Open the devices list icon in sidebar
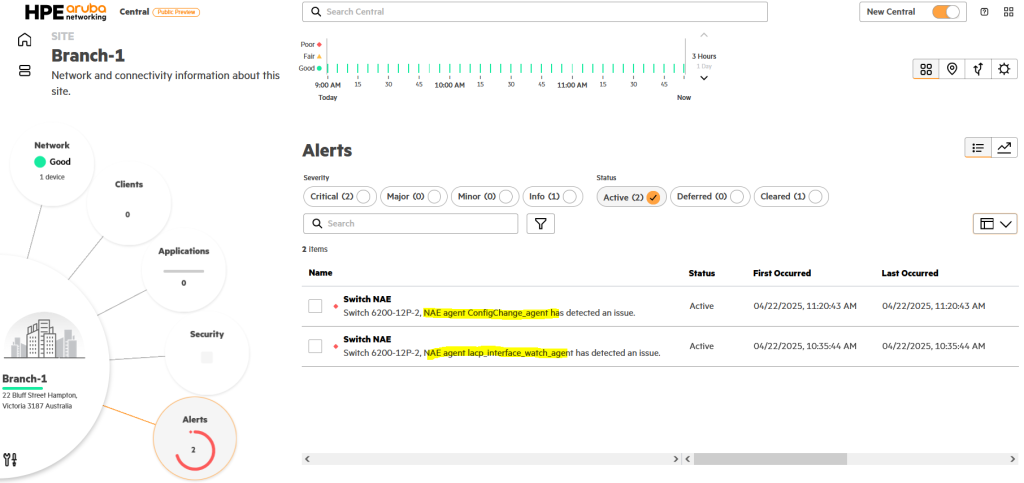1024x483 pixels. (x=25, y=71)
